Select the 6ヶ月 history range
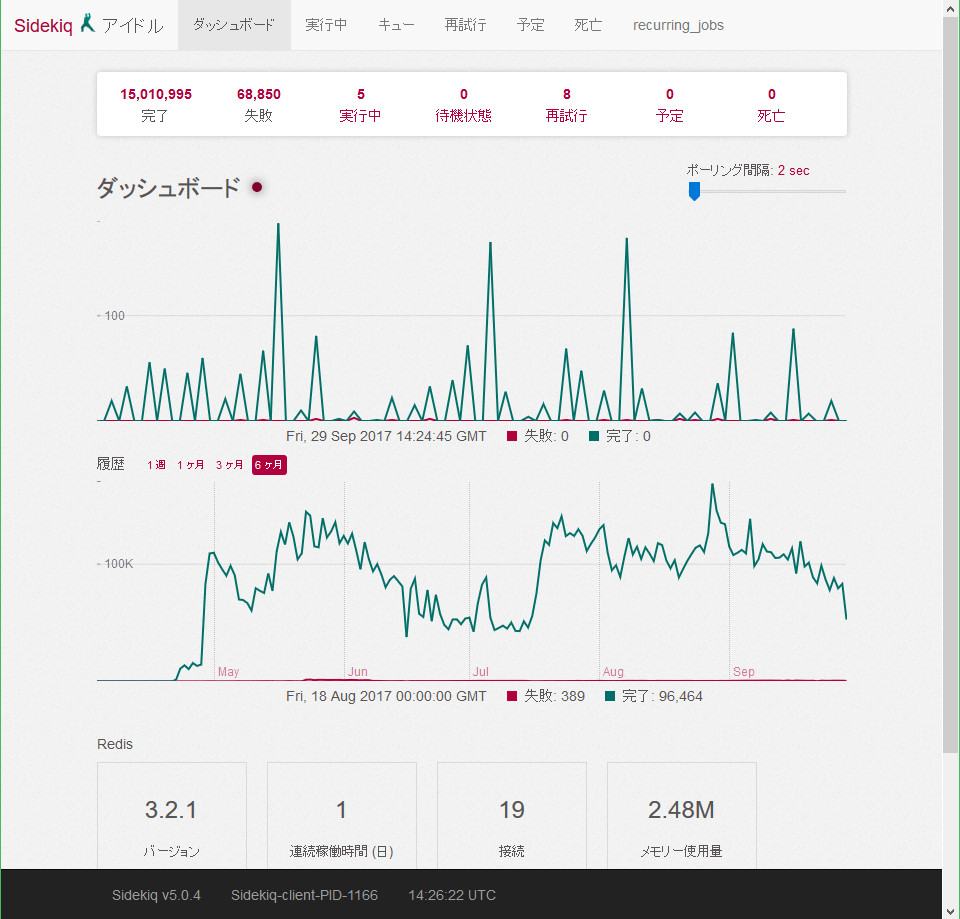The width and height of the screenshot is (960, 919). [269, 465]
